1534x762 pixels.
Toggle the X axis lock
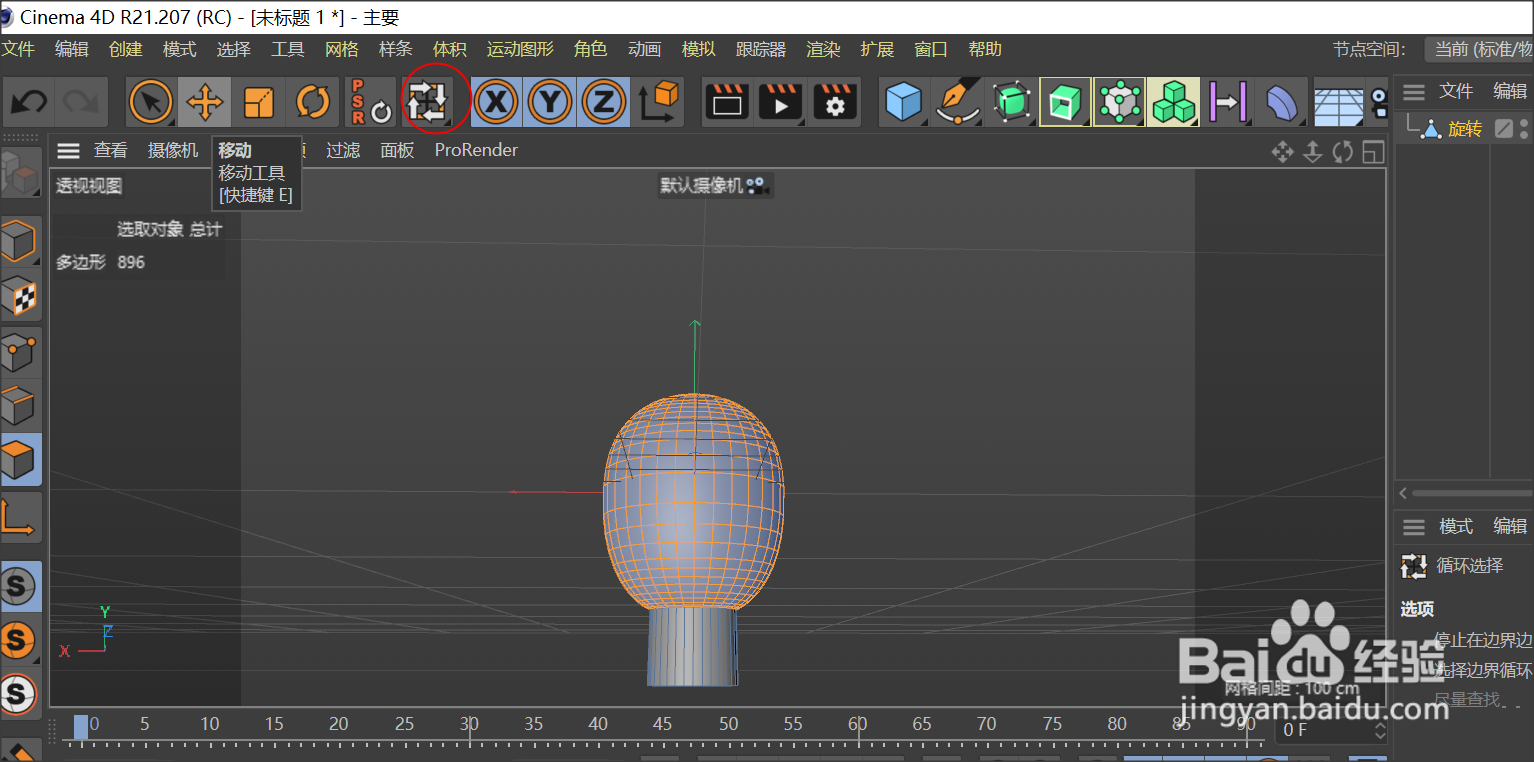[x=496, y=101]
